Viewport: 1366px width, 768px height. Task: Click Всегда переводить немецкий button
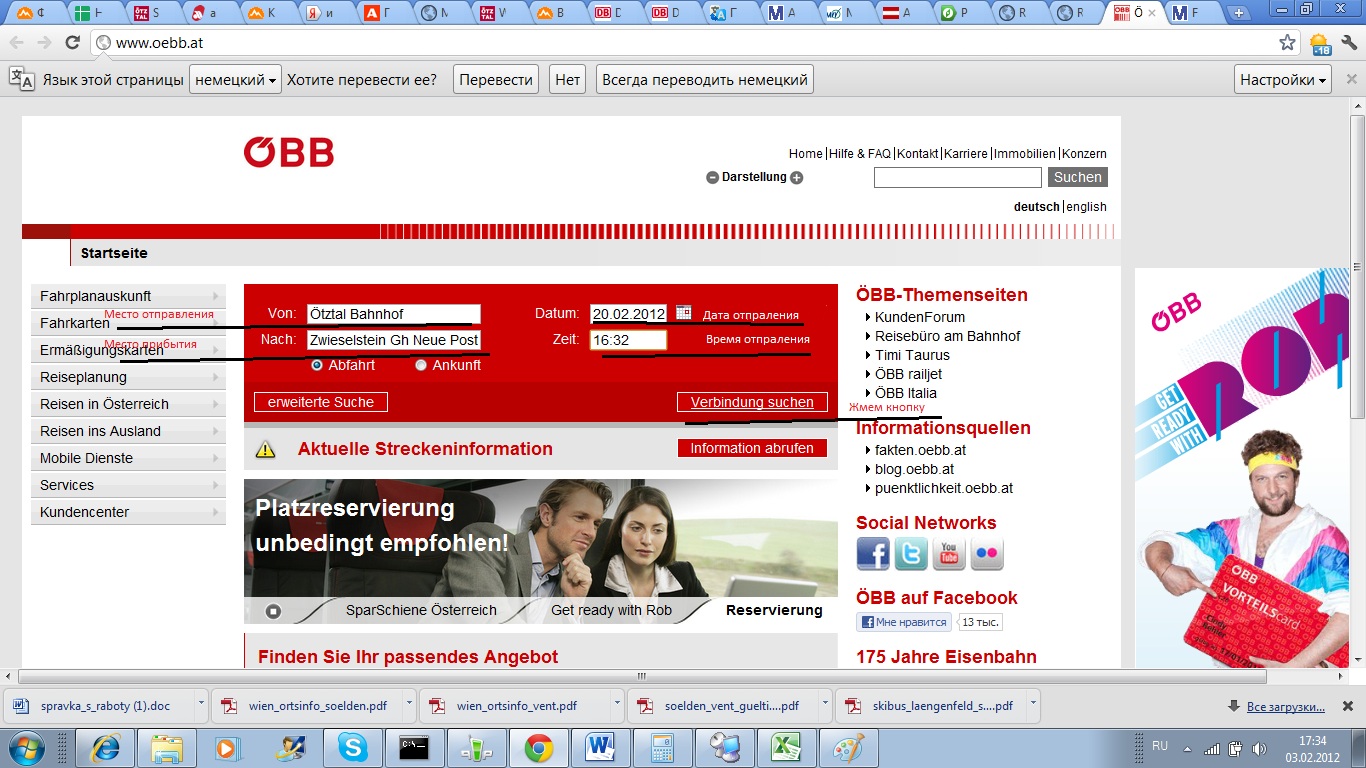(x=705, y=80)
